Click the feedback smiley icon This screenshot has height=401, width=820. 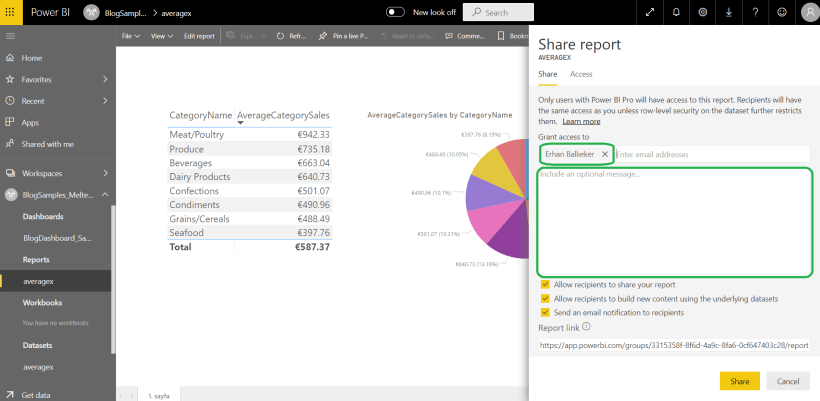(x=781, y=12)
